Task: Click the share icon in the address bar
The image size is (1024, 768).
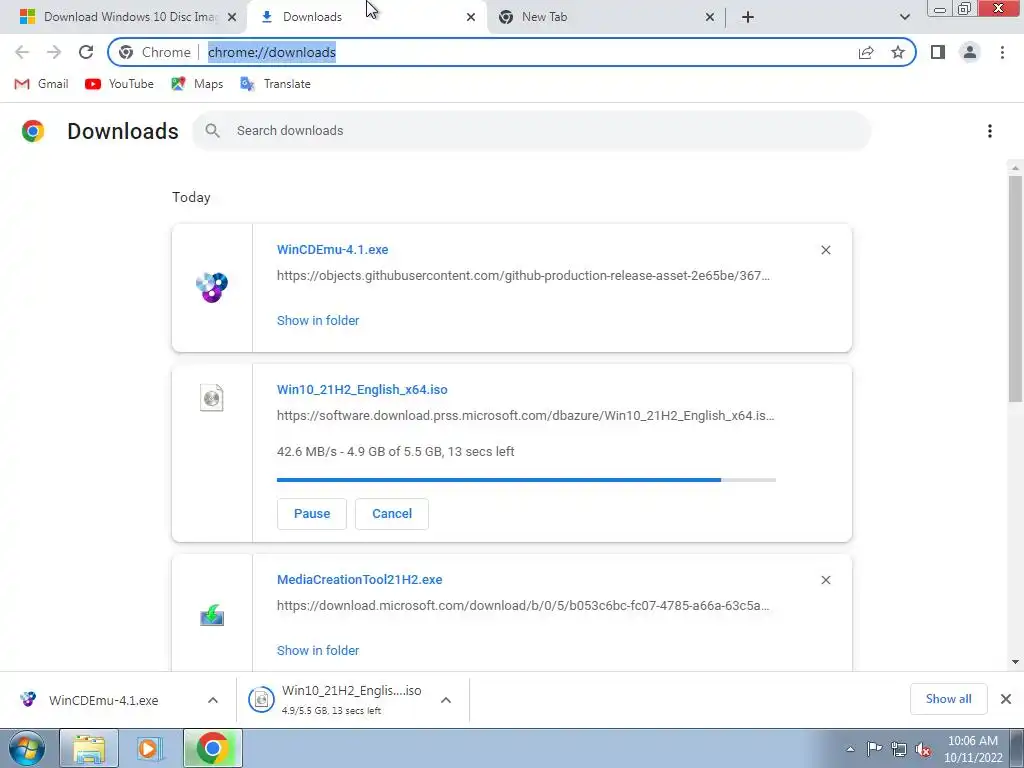Action: click(x=866, y=52)
